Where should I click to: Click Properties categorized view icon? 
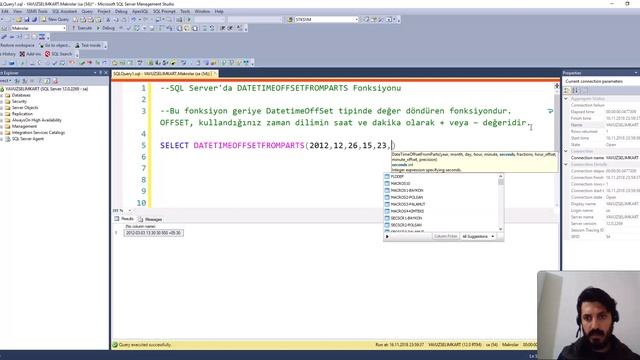tap(567, 91)
